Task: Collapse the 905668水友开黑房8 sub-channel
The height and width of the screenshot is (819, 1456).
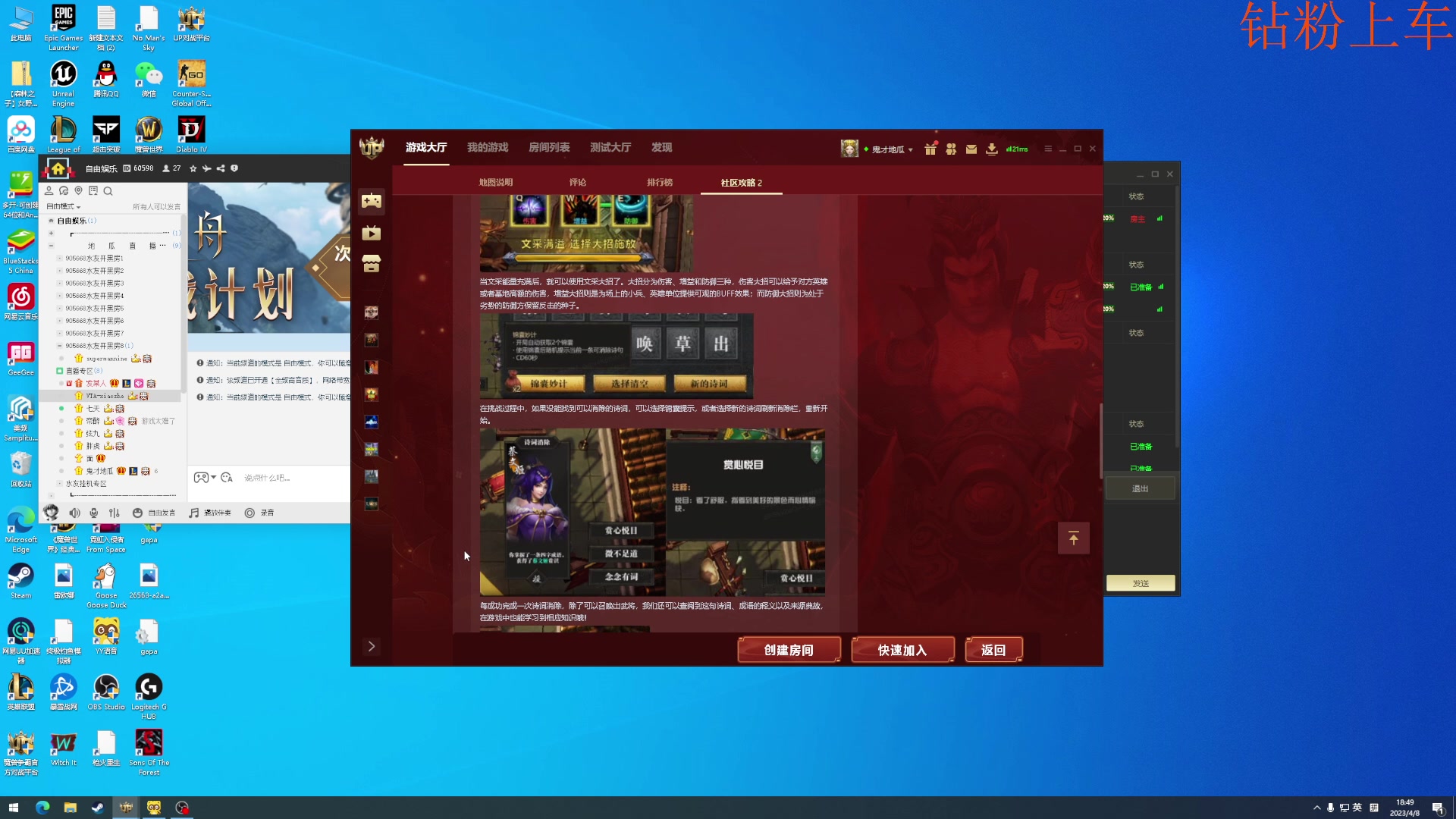Action: [60, 346]
